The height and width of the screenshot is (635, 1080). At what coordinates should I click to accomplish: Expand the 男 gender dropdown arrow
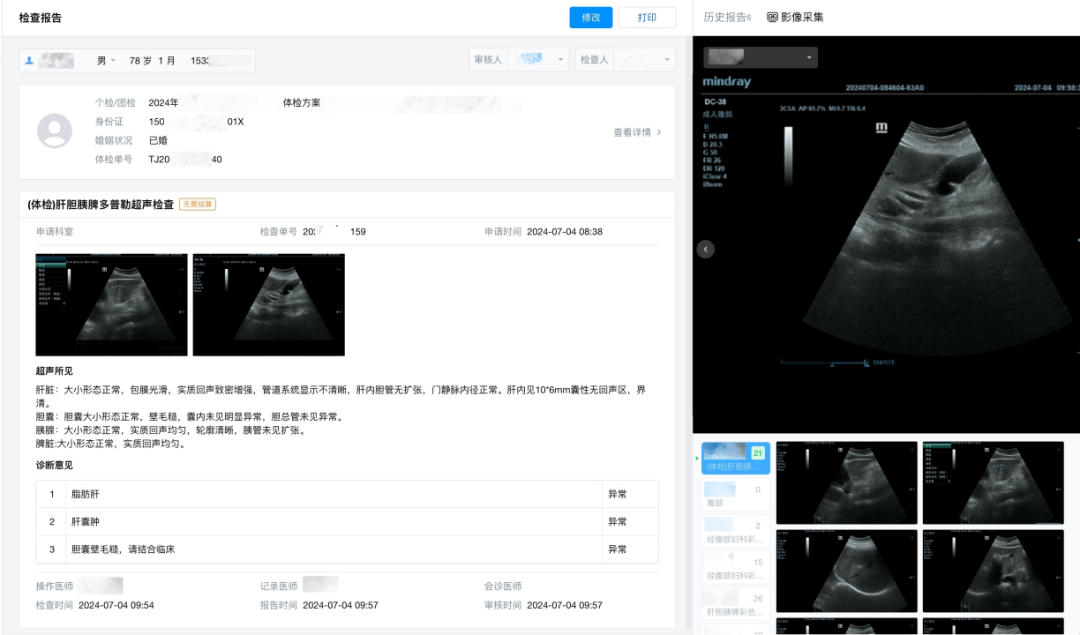click(x=113, y=61)
